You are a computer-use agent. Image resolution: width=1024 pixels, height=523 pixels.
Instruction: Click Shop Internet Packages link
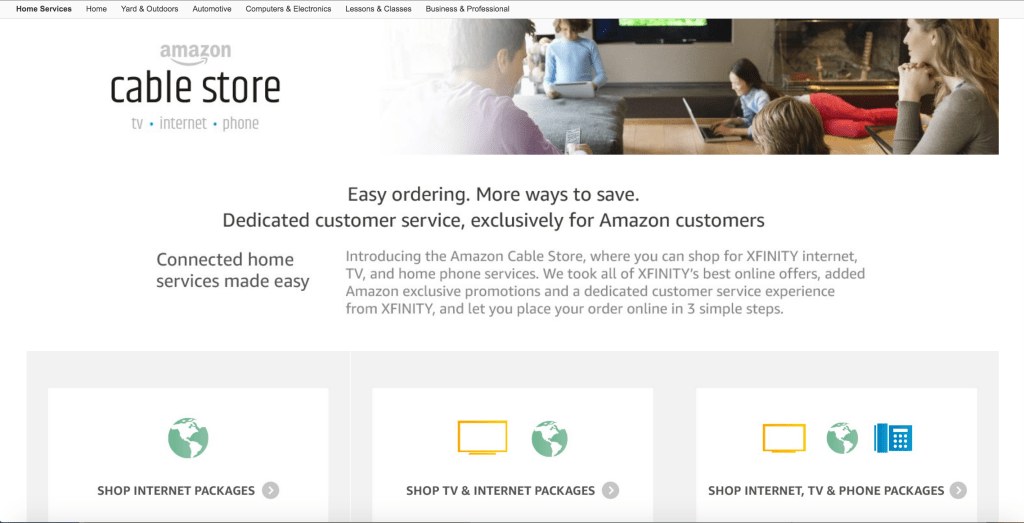[x=176, y=490]
